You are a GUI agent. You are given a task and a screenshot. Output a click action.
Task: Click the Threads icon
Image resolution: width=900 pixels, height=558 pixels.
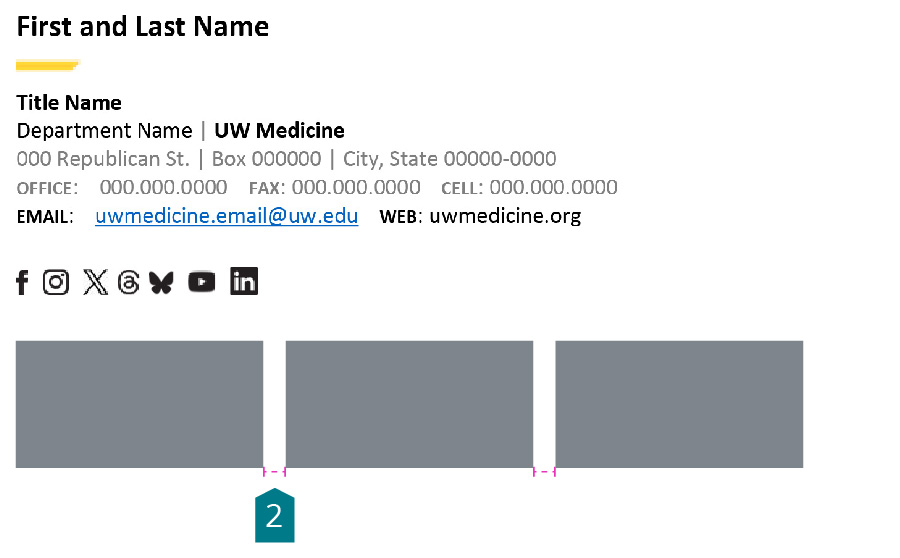click(128, 283)
